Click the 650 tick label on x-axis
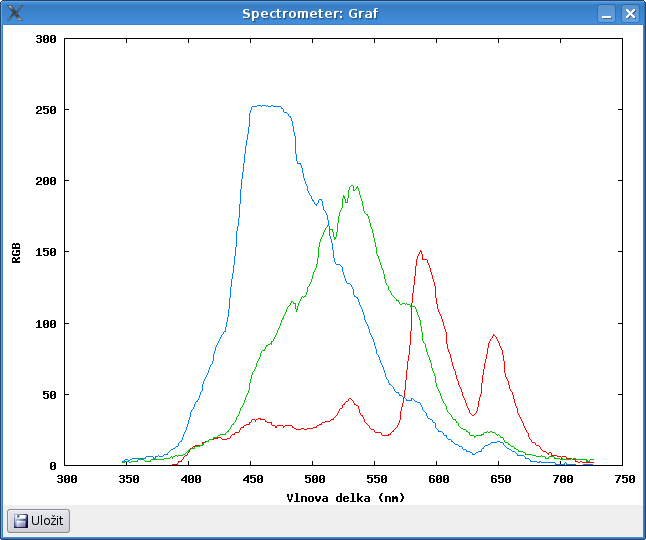The height and width of the screenshot is (540, 646). (x=499, y=480)
